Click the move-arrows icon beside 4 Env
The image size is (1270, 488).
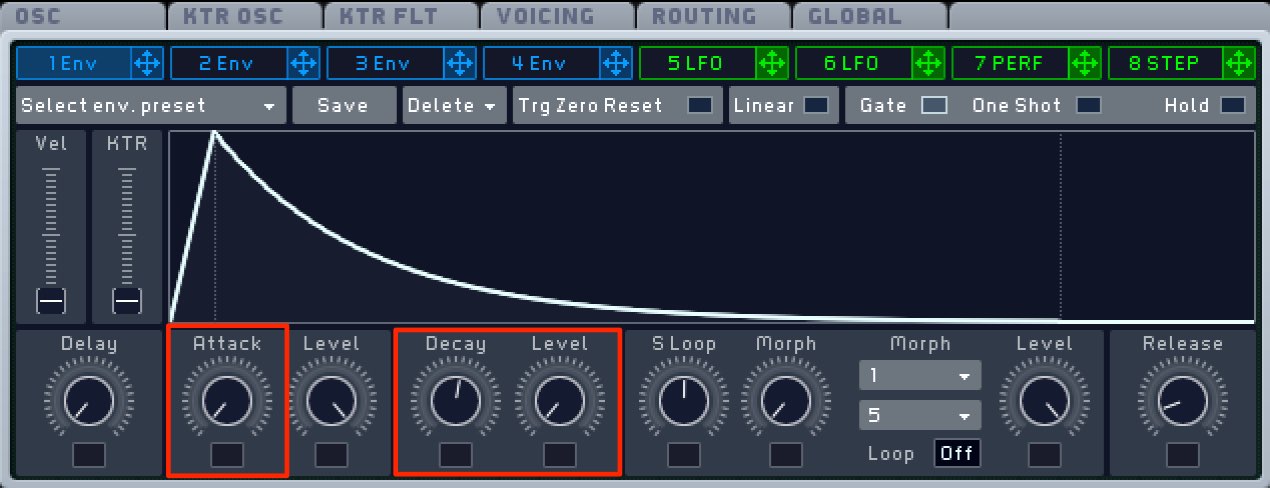[615, 64]
